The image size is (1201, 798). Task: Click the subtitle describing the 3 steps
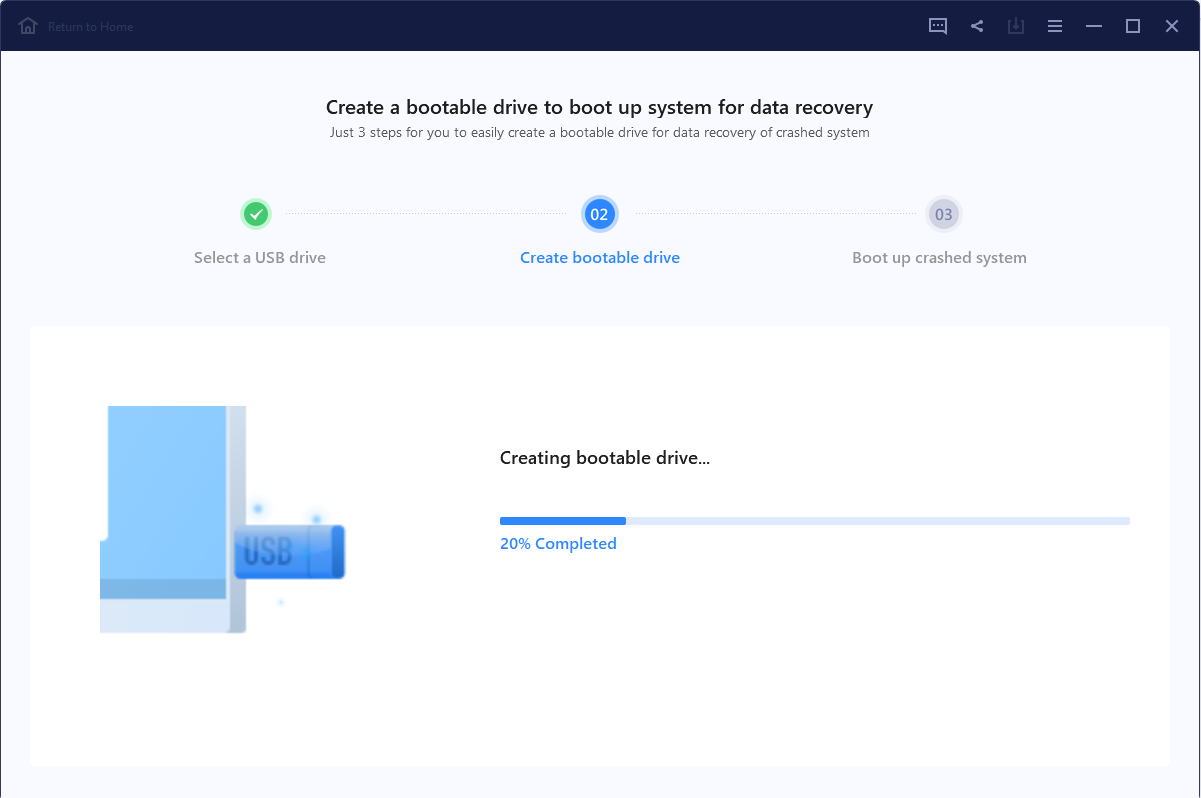[600, 132]
